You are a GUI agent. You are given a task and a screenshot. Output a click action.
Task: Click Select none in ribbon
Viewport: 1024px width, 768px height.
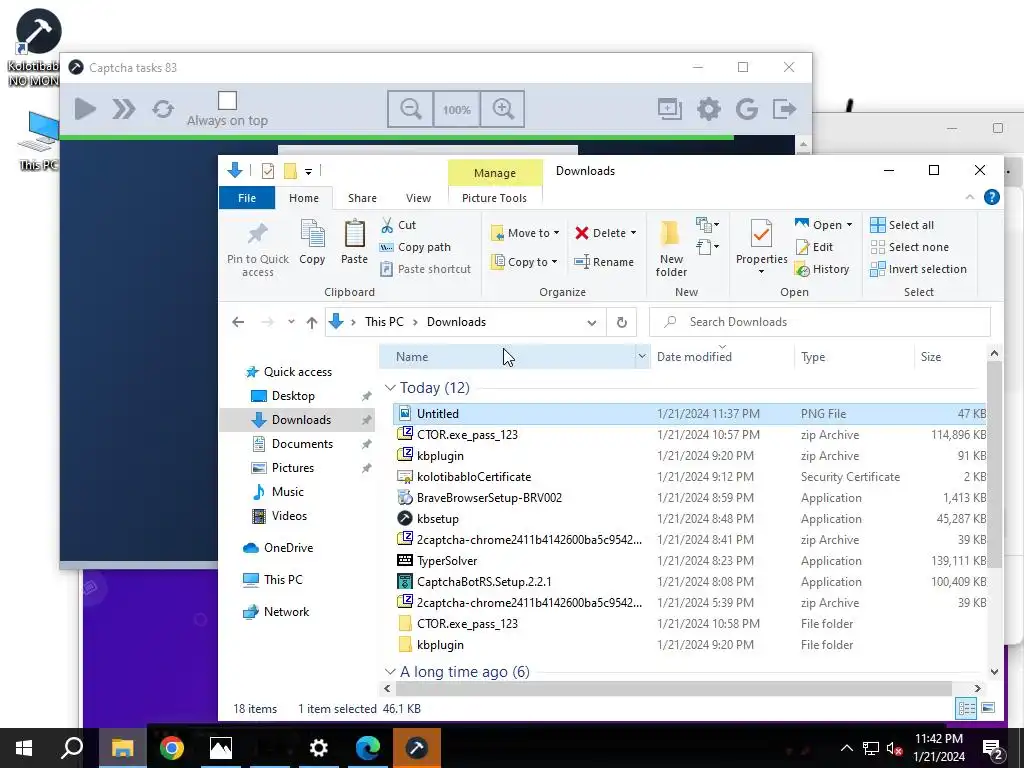click(910, 248)
